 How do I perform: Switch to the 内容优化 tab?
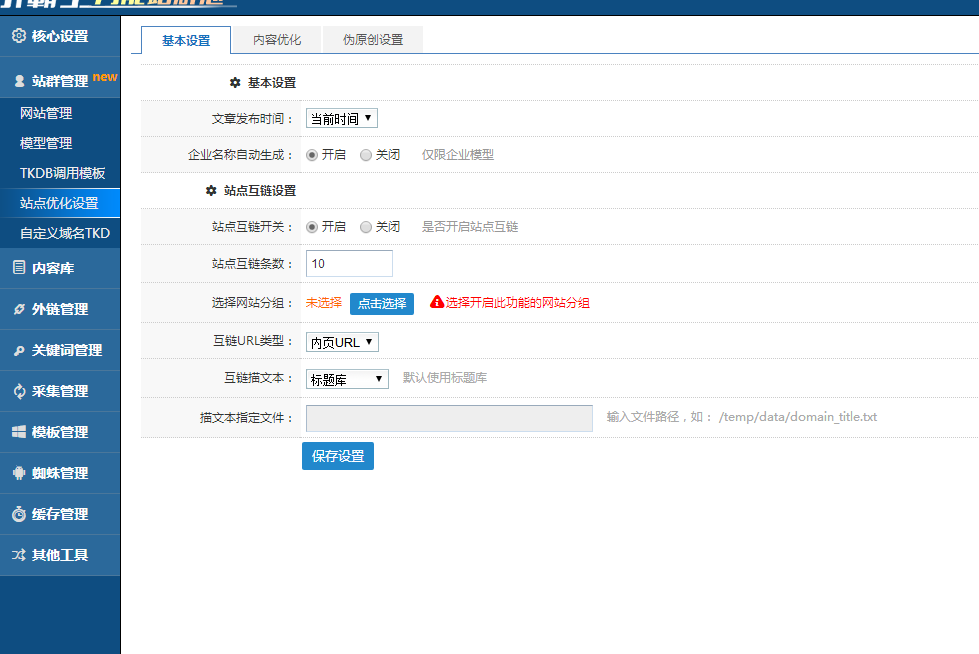click(277, 40)
